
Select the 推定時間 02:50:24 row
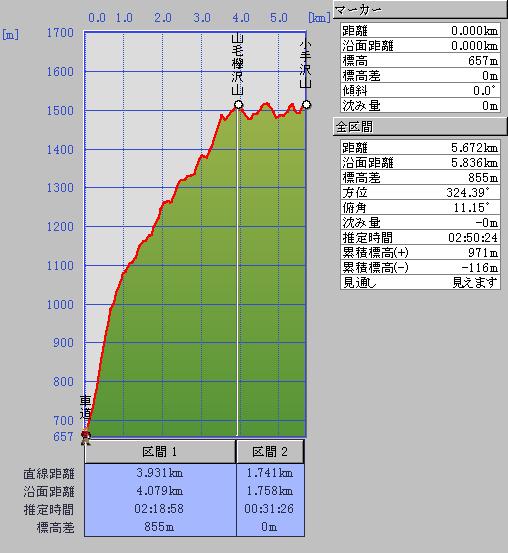pos(420,237)
